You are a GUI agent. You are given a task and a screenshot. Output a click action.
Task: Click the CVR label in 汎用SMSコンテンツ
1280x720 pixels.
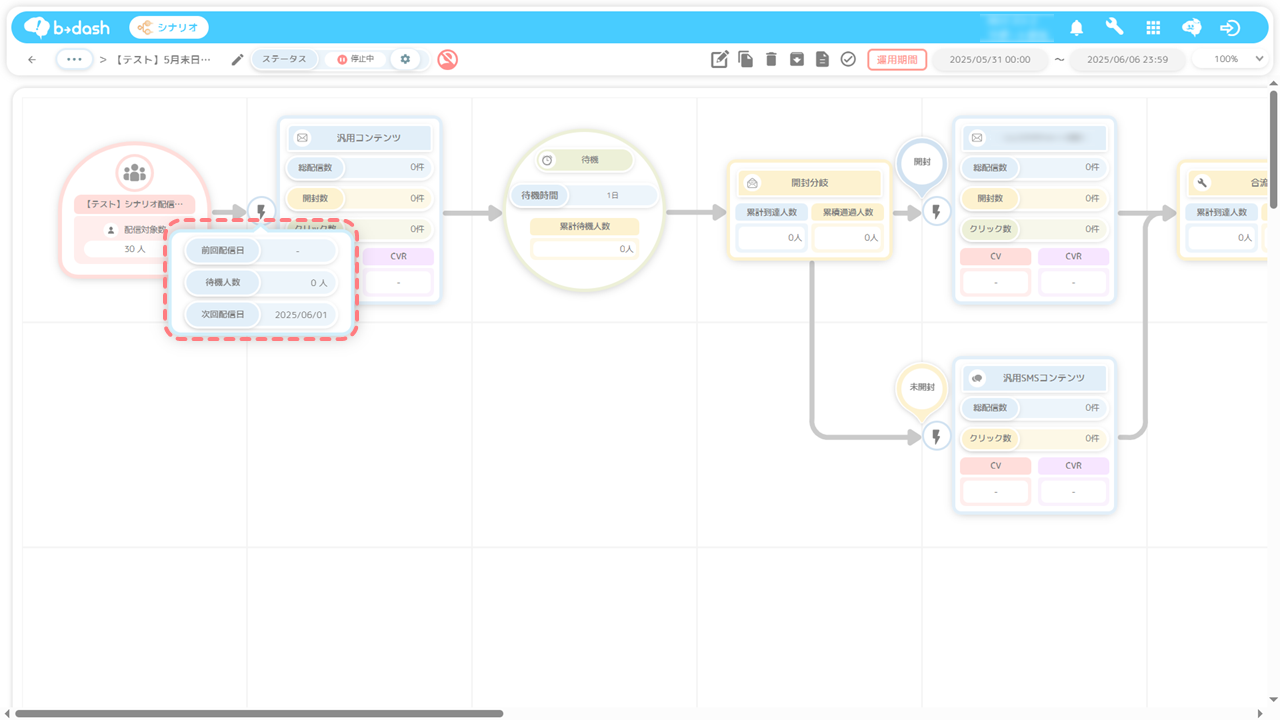1074,466
